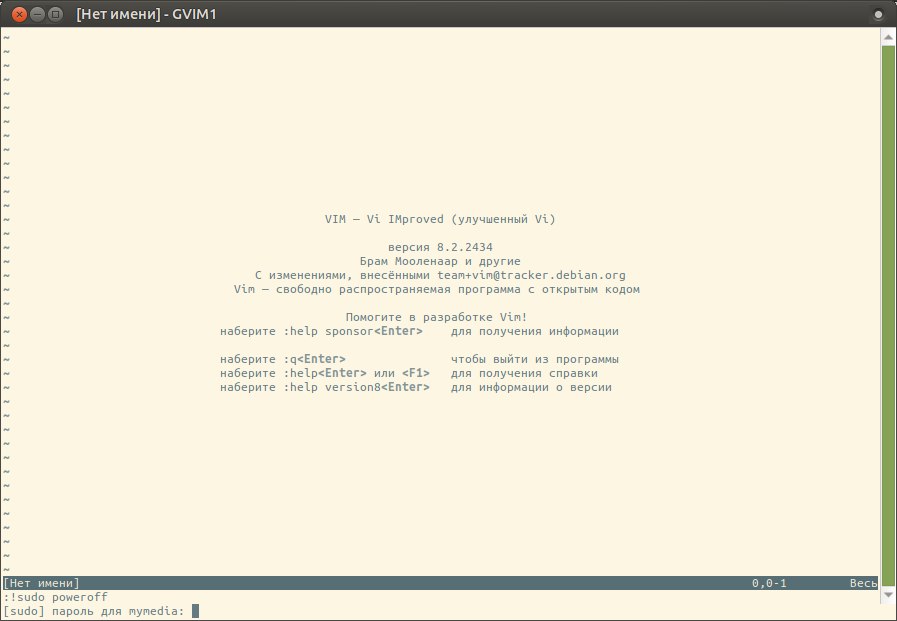Viewport: 897px width, 621px height.
Task: Click 'для получения информации' text
Action: tap(534, 331)
